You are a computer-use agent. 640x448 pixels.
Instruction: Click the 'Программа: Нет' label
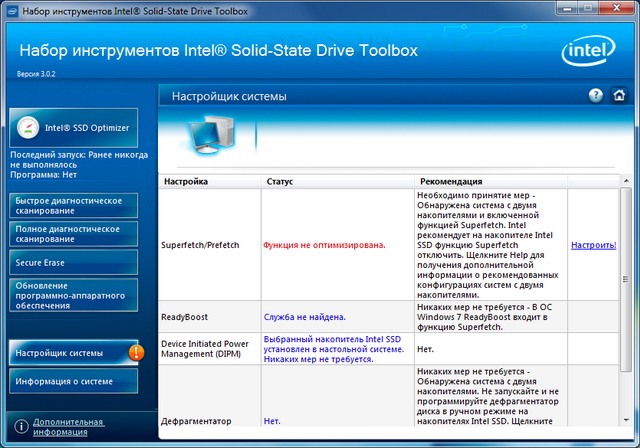(x=43, y=175)
